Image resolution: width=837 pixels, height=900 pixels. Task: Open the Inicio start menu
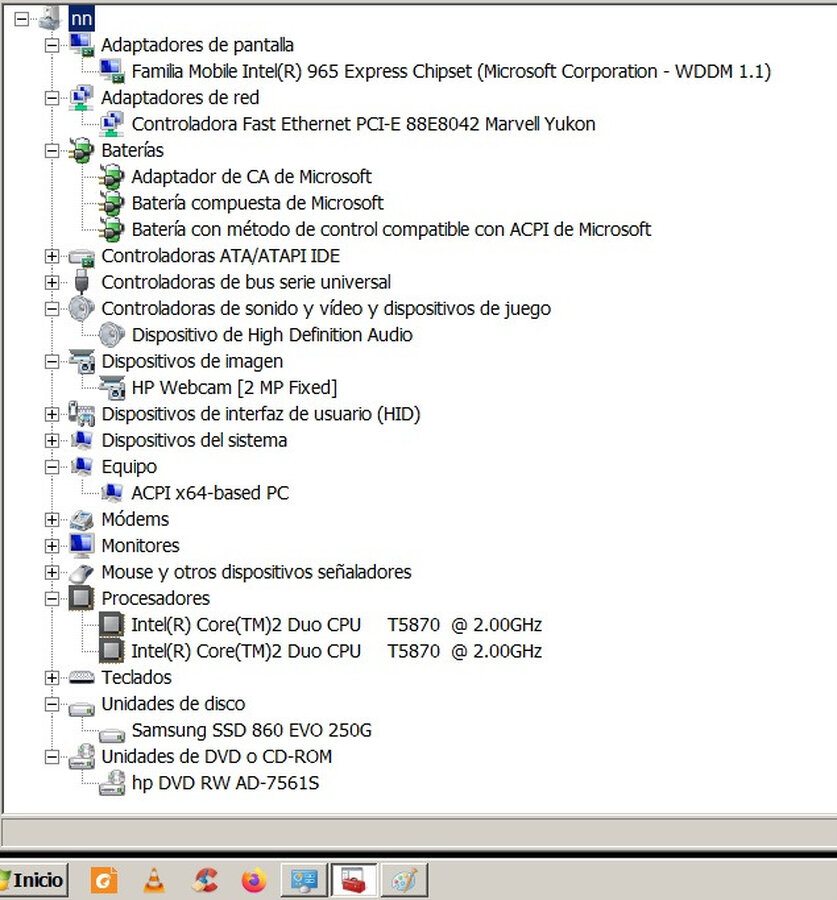(33, 880)
